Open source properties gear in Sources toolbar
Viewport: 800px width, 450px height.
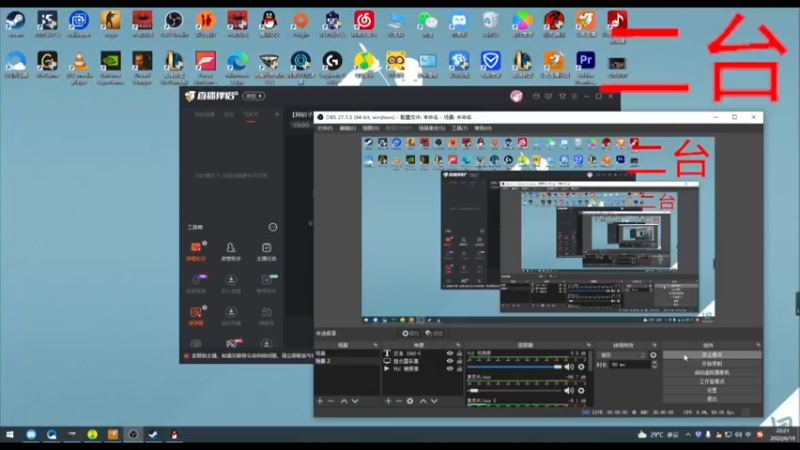click(410, 401)
